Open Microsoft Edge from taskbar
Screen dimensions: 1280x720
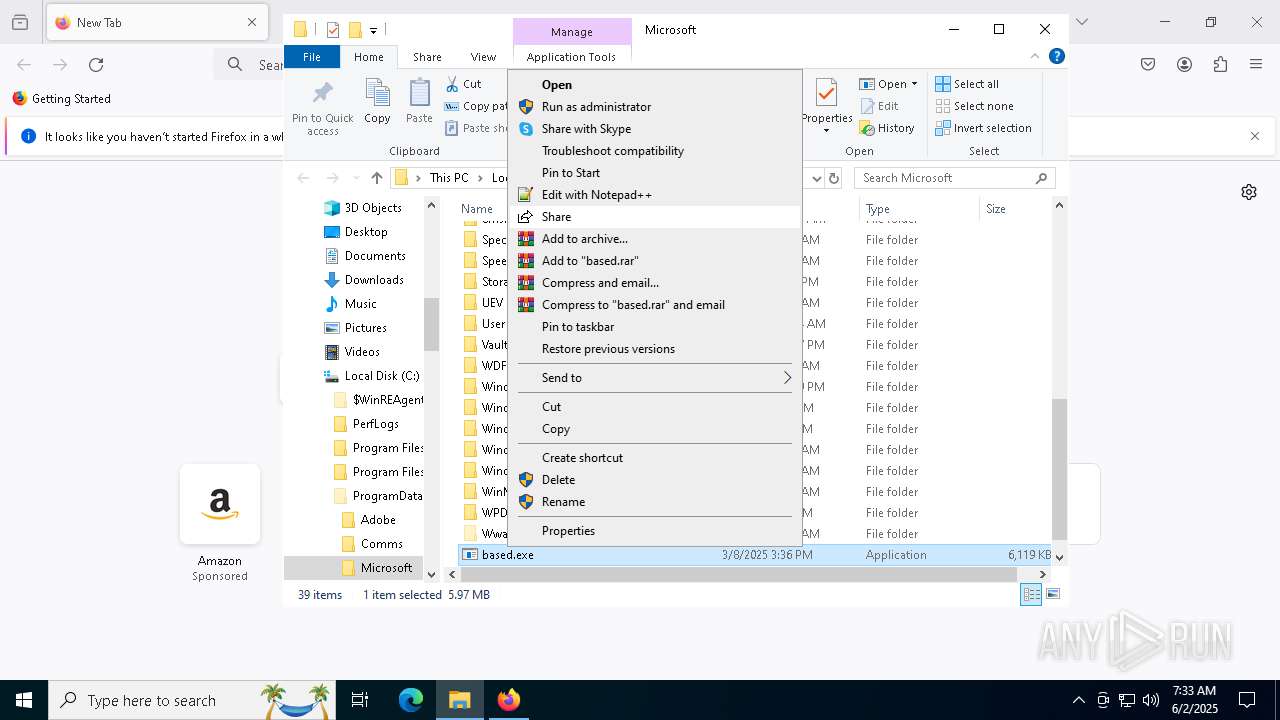(x=411, y=700)
